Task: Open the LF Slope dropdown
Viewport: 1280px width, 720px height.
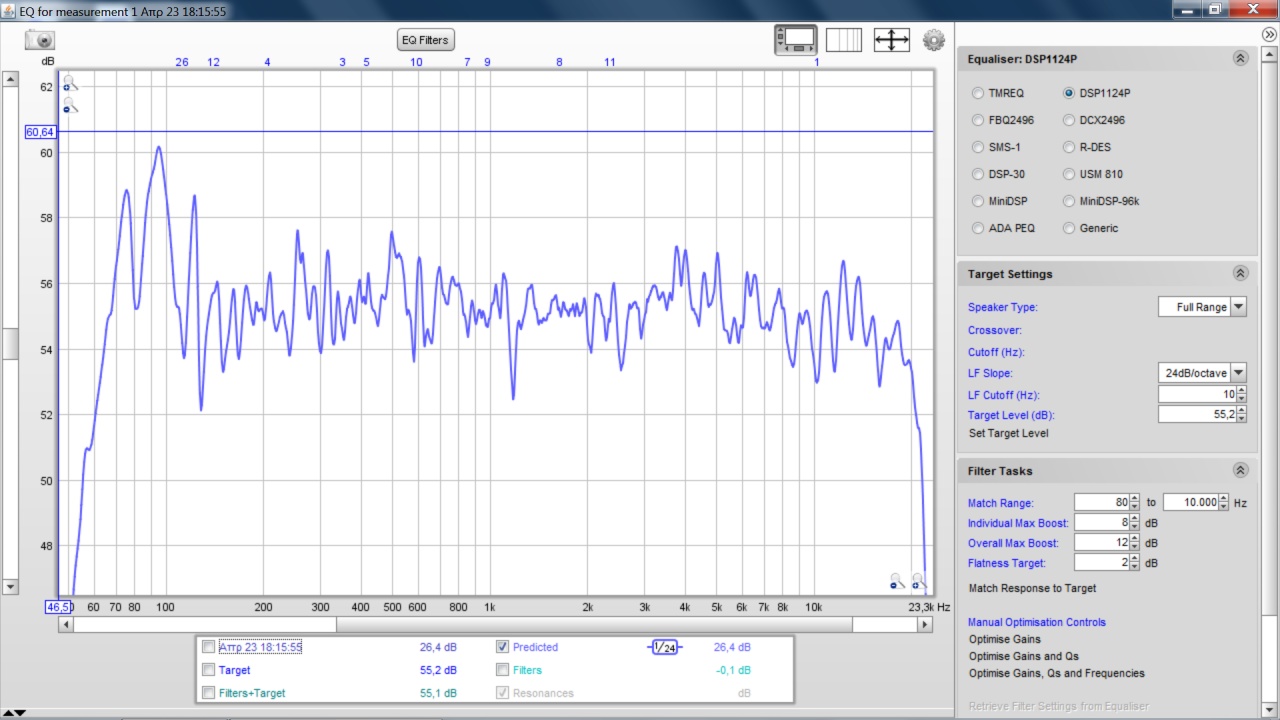Action: coord(1238,373)
